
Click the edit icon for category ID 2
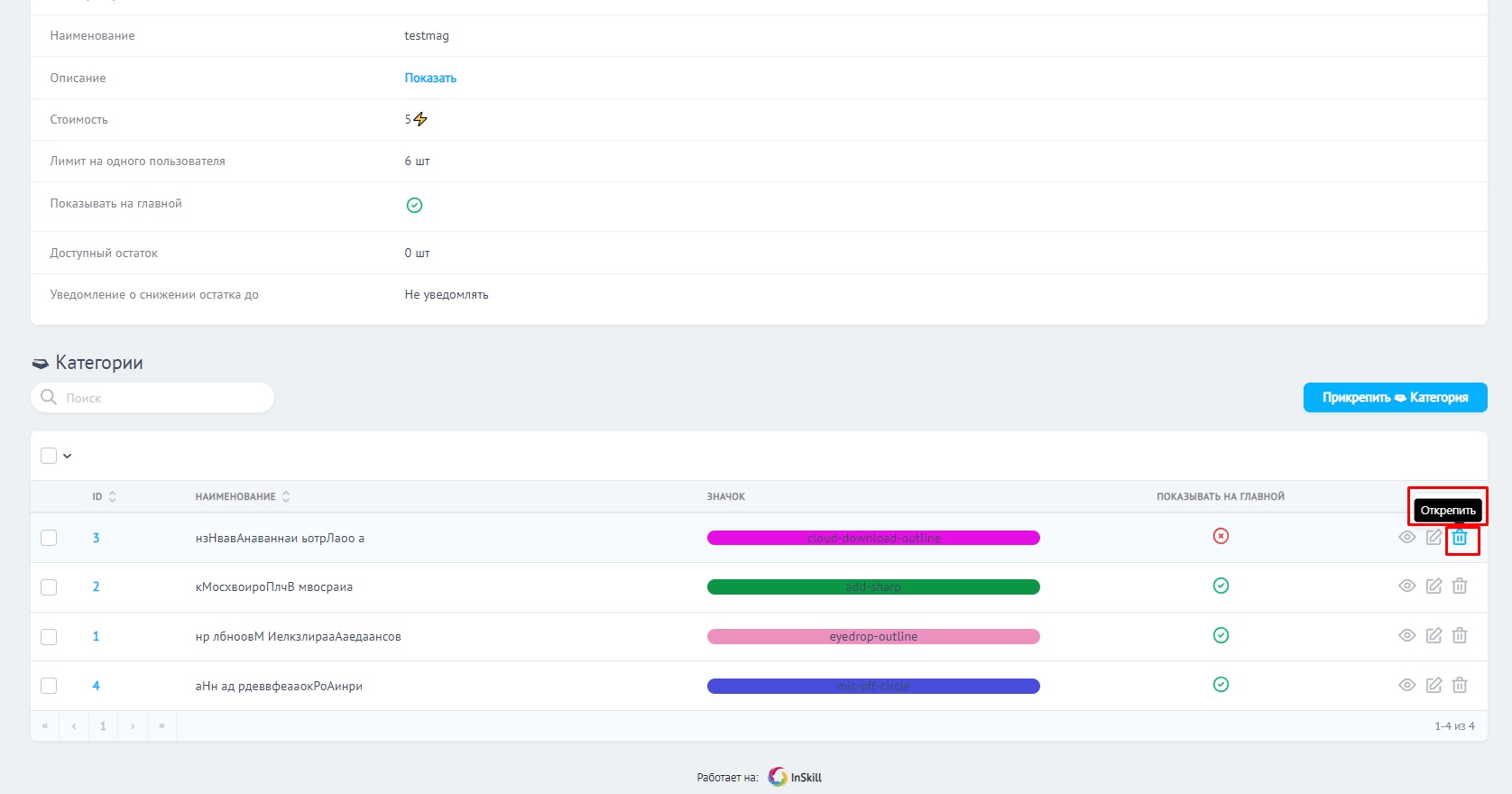click(1434, 586)
